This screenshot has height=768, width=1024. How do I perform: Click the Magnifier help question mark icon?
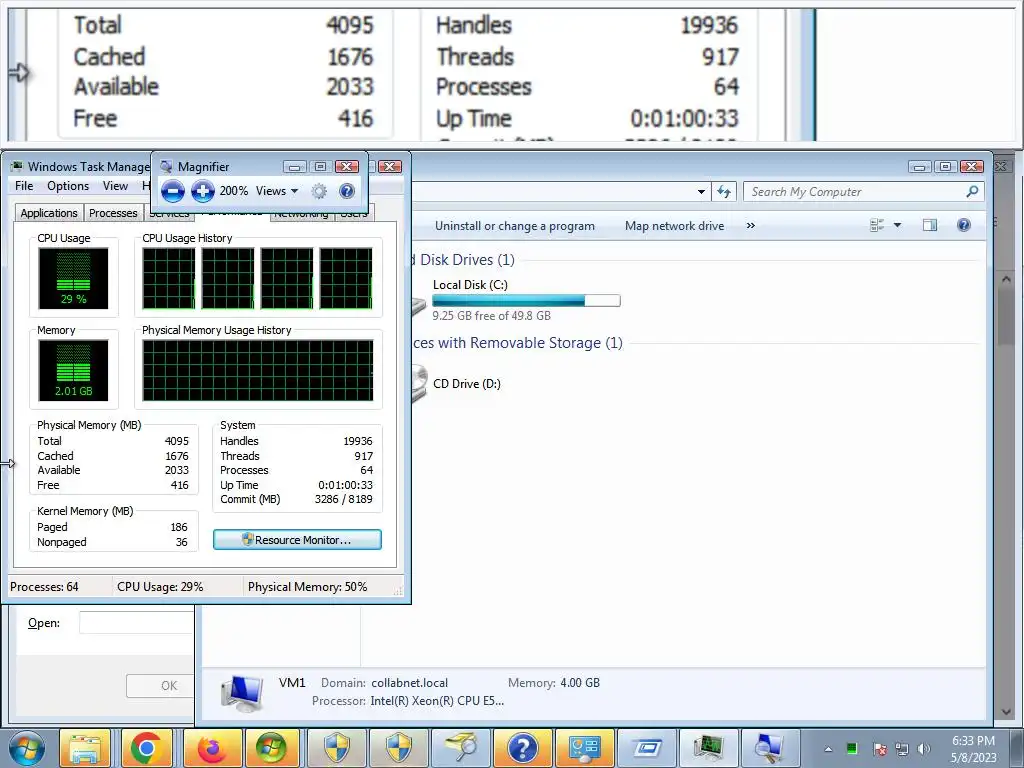tap(347, 191)
